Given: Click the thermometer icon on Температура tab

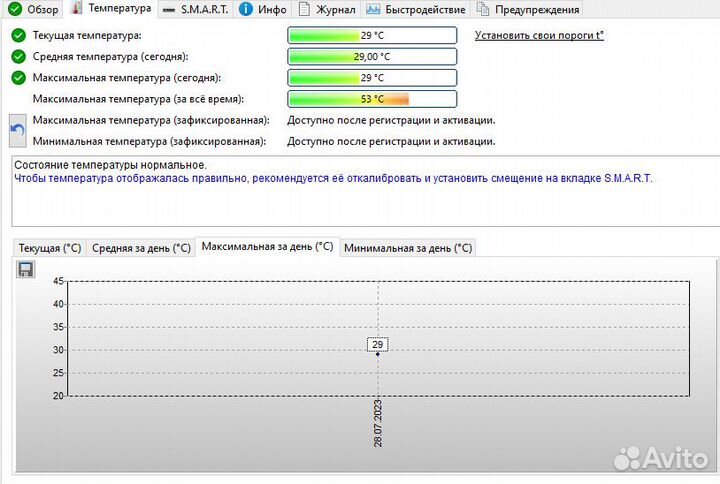Looking at the screenshot, I should 77,8.
